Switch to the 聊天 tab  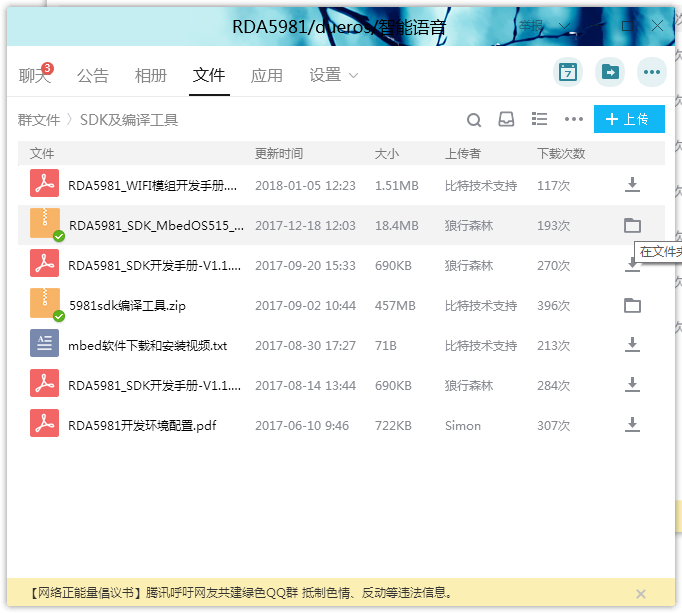click(x=35, y=75)
